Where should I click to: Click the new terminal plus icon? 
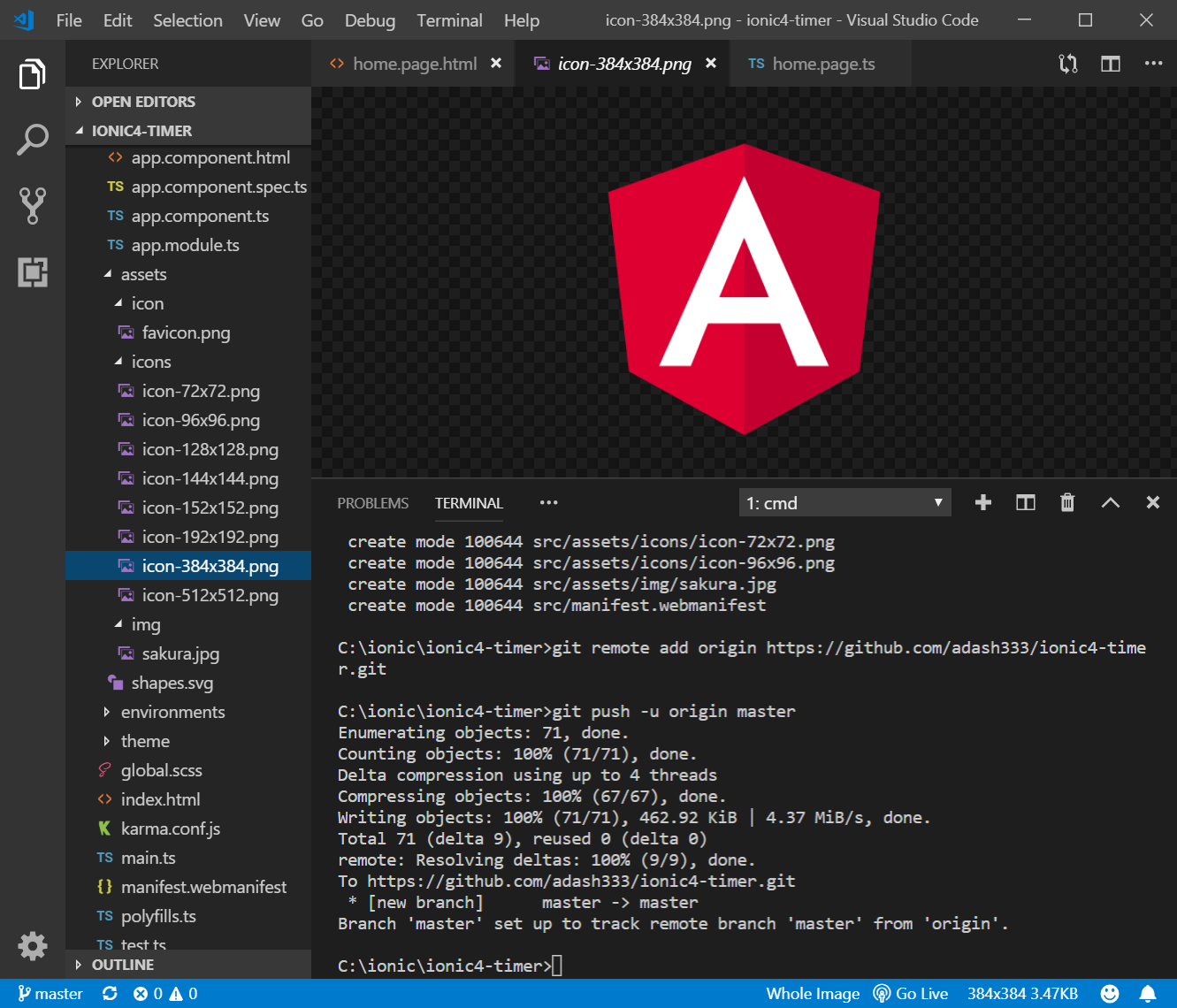click(982, 503)
